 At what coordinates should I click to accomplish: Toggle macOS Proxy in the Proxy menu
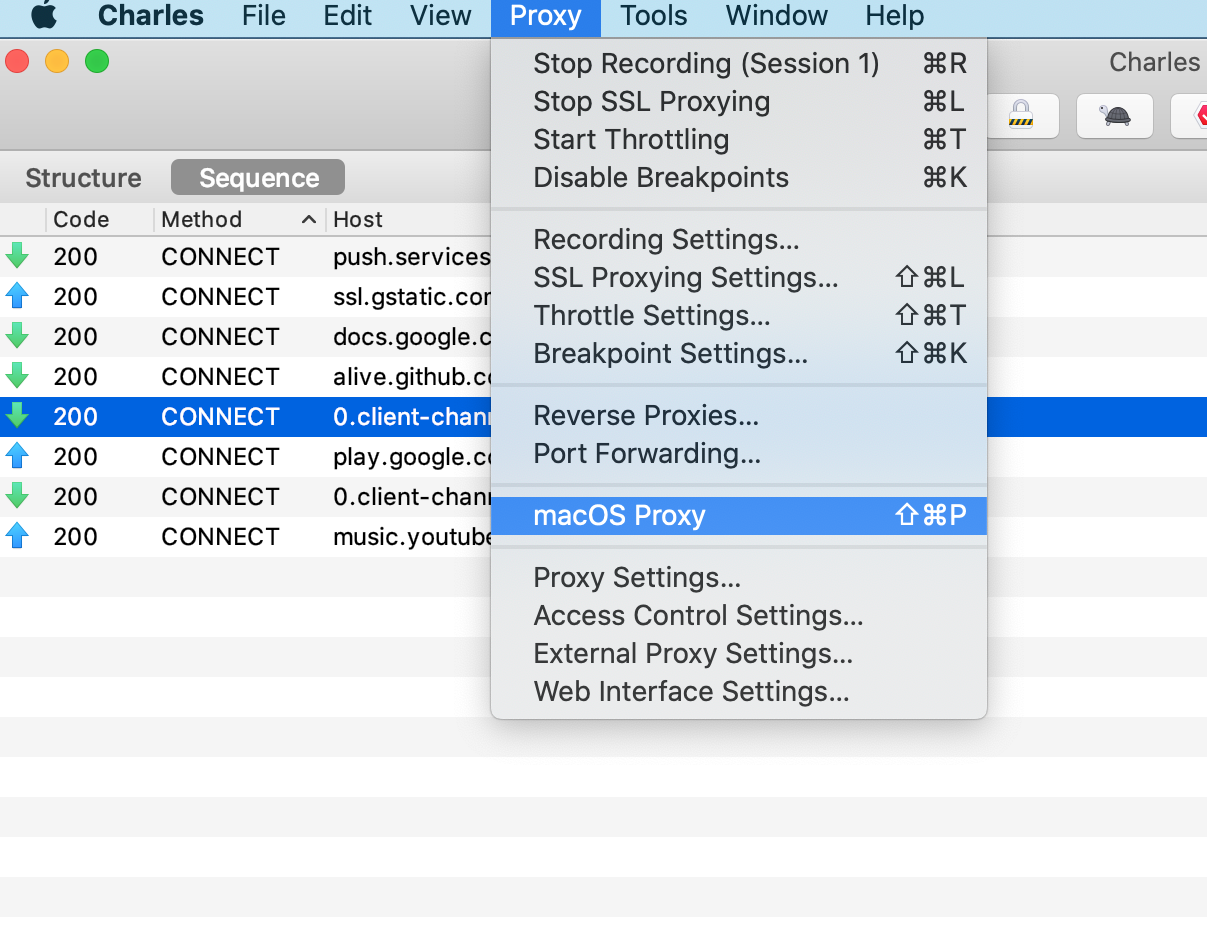point(620,515)
